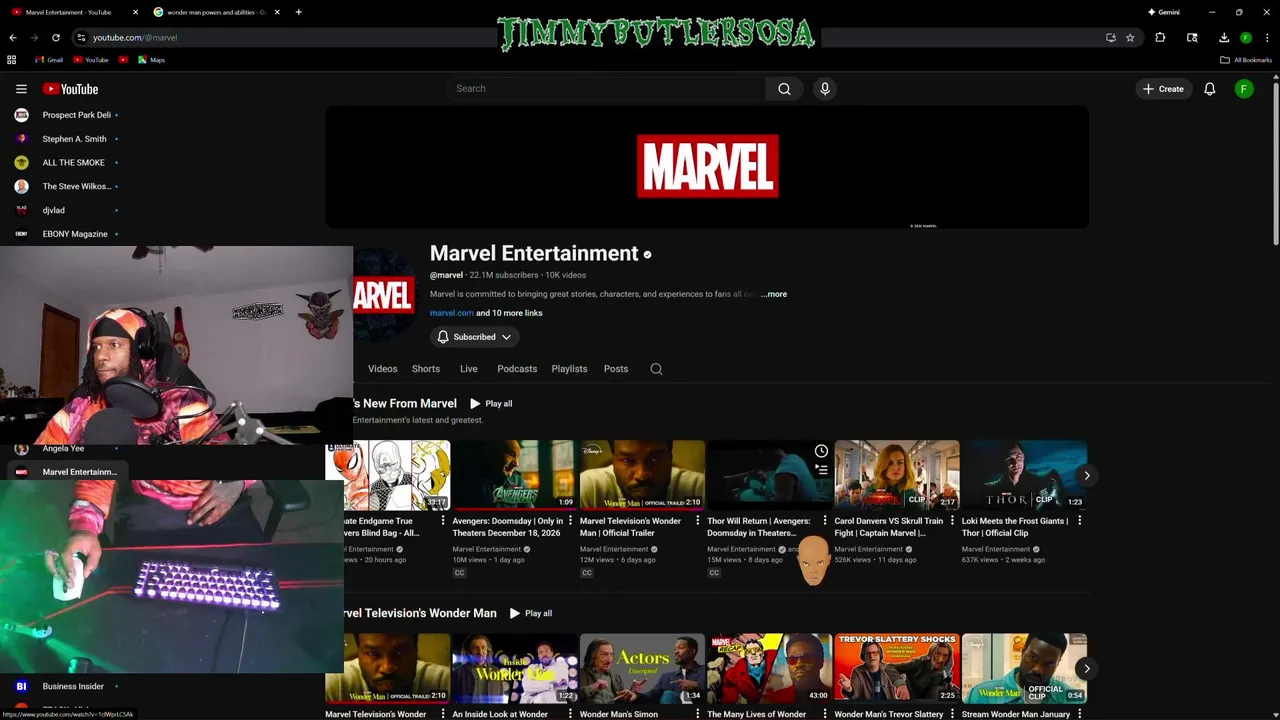Click Marvel channel banner image
Screen dimensions: 1280x720
click(707, 167)
